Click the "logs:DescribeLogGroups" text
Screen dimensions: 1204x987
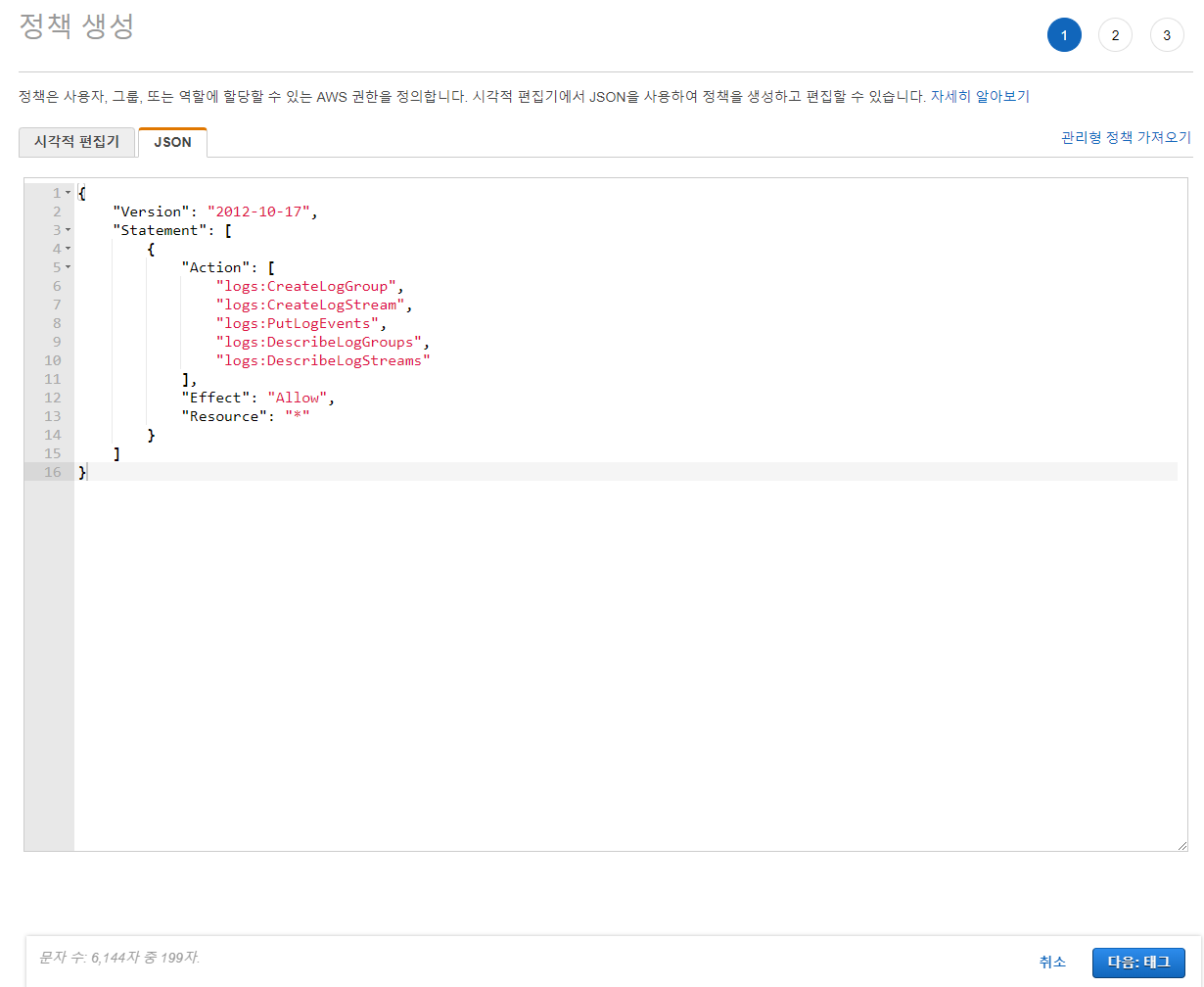tap(319, 342)
